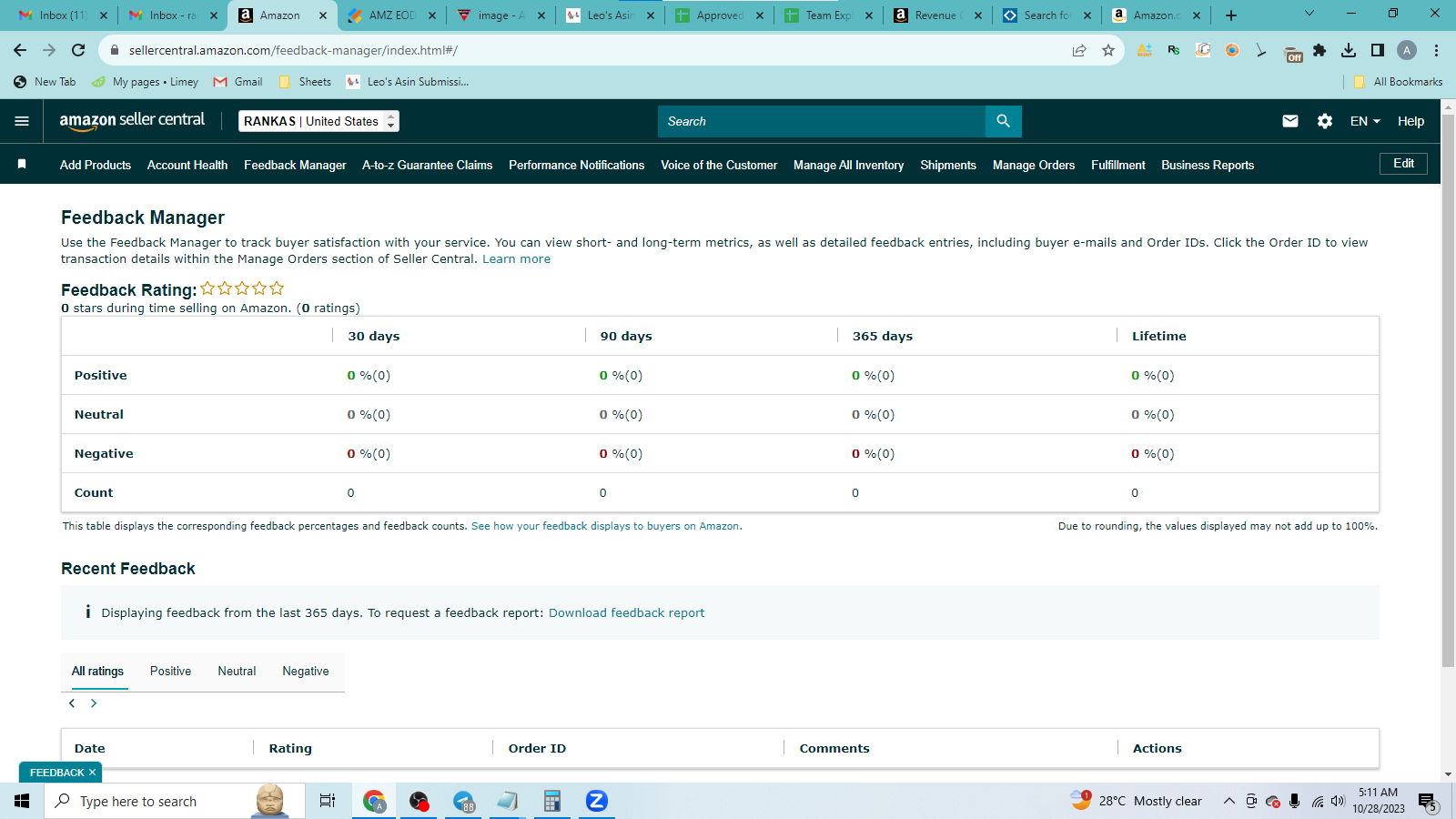Follow the Learn more link
This screenshot has height=819, width=1456.
[516, 259]
